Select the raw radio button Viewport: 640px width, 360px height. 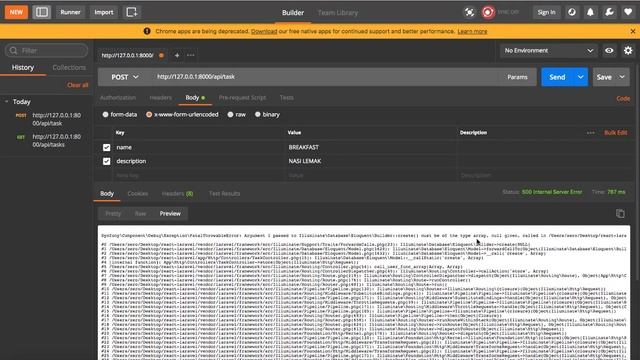pos(230,115)
